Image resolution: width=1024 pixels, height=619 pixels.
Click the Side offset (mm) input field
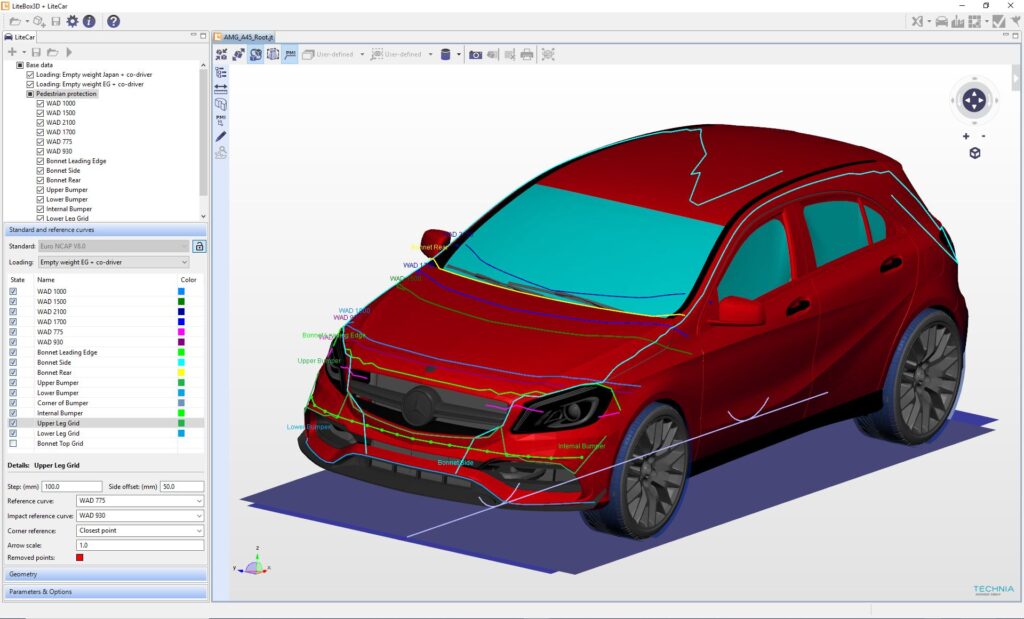[182, 486]
